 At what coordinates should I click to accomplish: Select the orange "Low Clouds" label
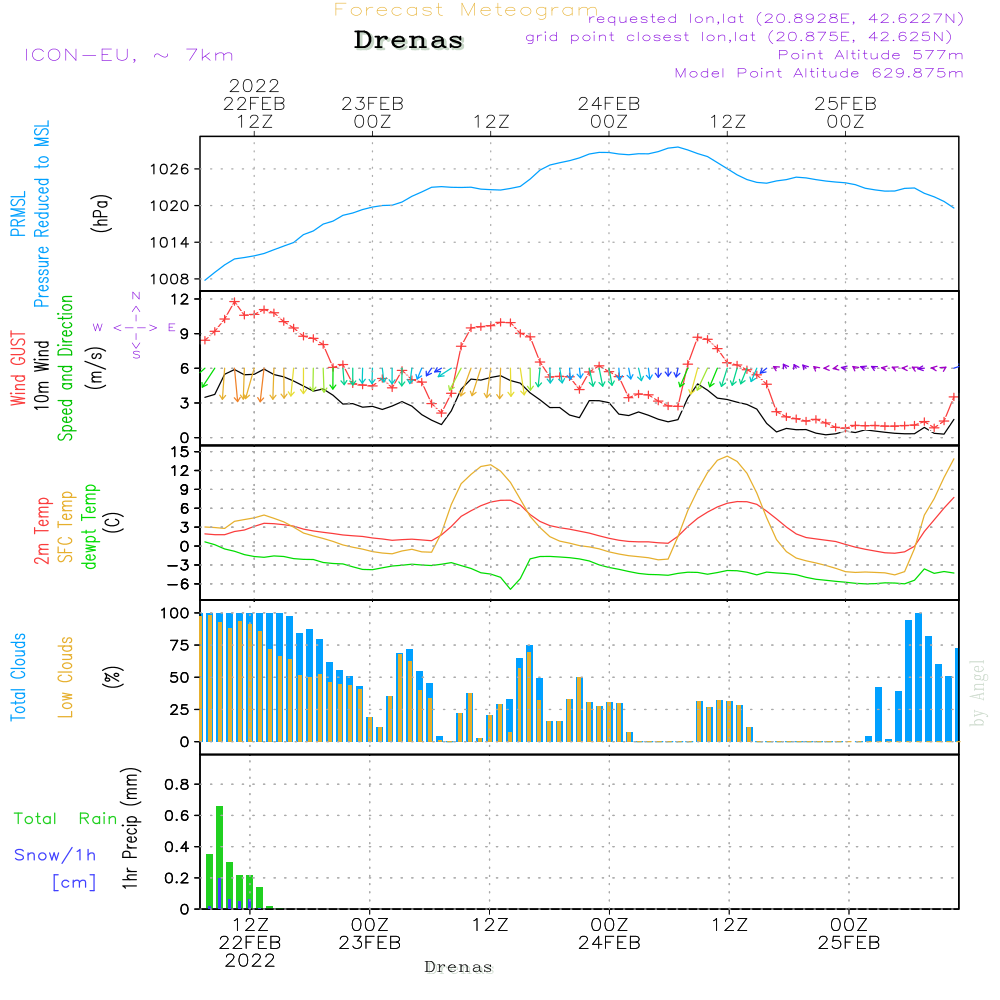coord(66,677)
